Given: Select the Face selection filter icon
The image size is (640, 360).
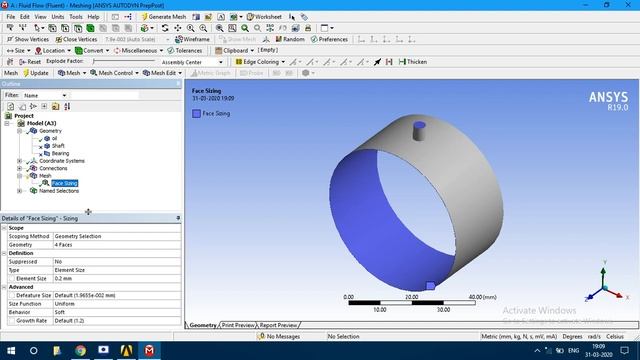Looking at the screenshot, I should (78, 28).
